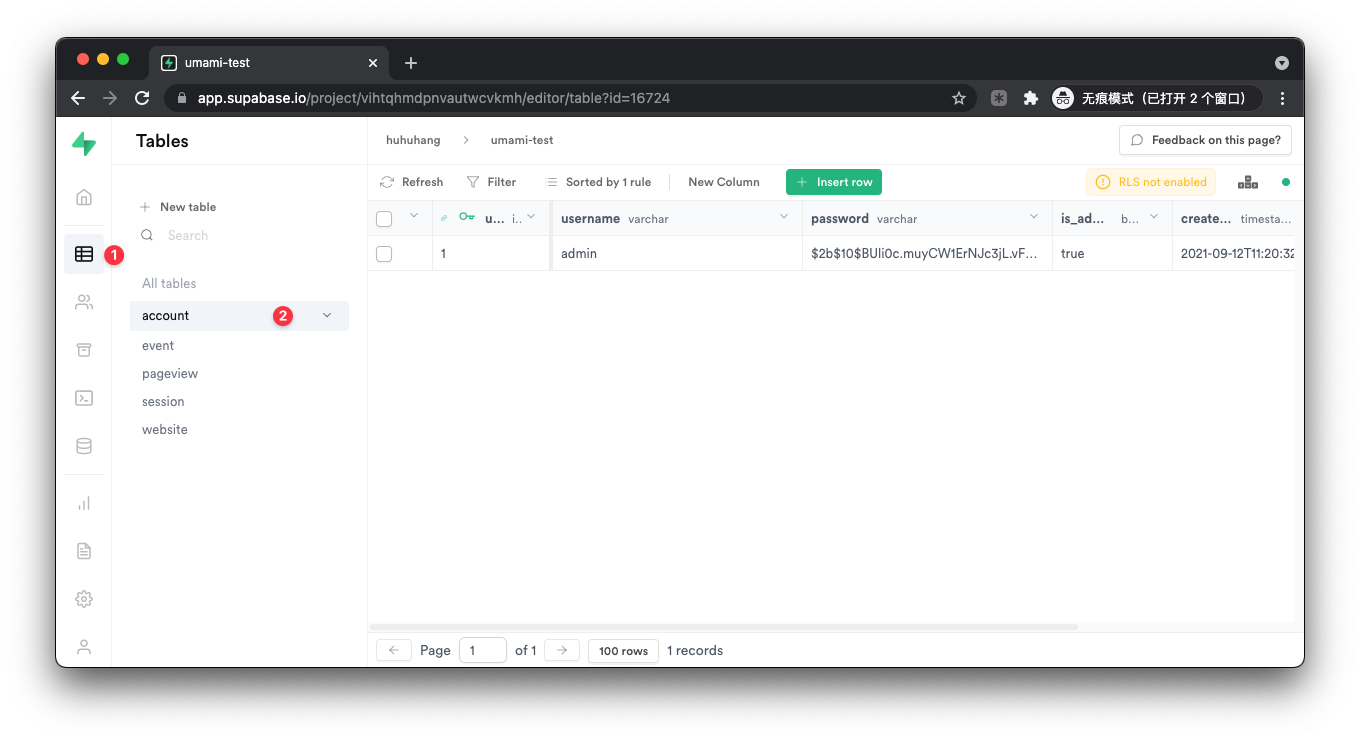Viewport: 1360px width, 741px height.
Task: Click the Supabase logo icon
Action: tap(84, 144)
